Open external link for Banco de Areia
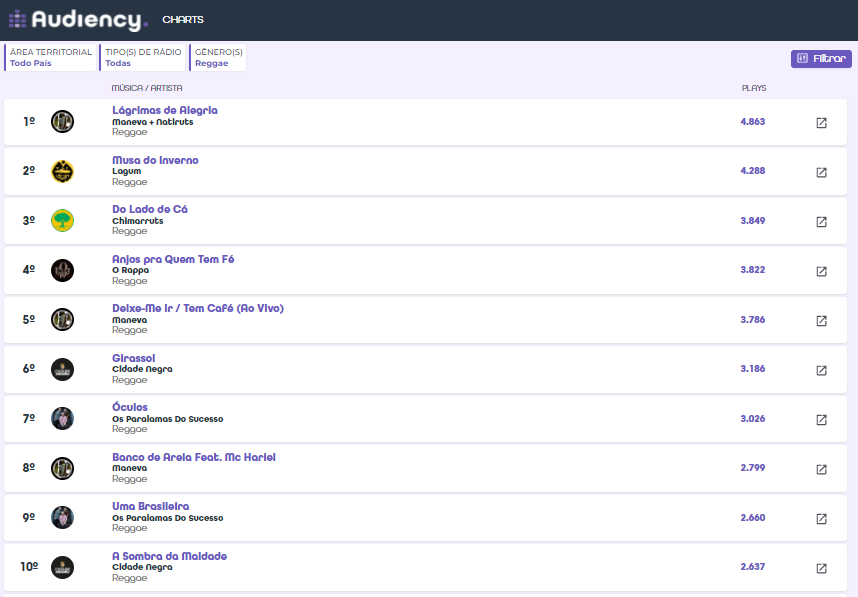 821,470
